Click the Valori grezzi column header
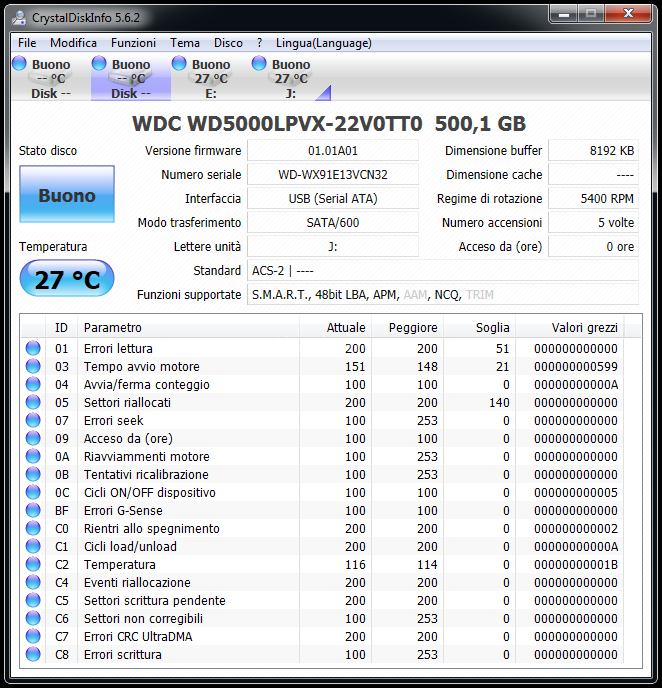 coord(570,328)
